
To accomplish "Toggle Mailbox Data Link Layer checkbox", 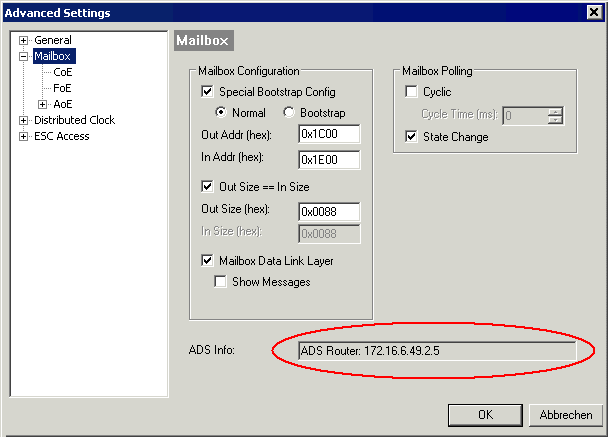I will (207, 260).
